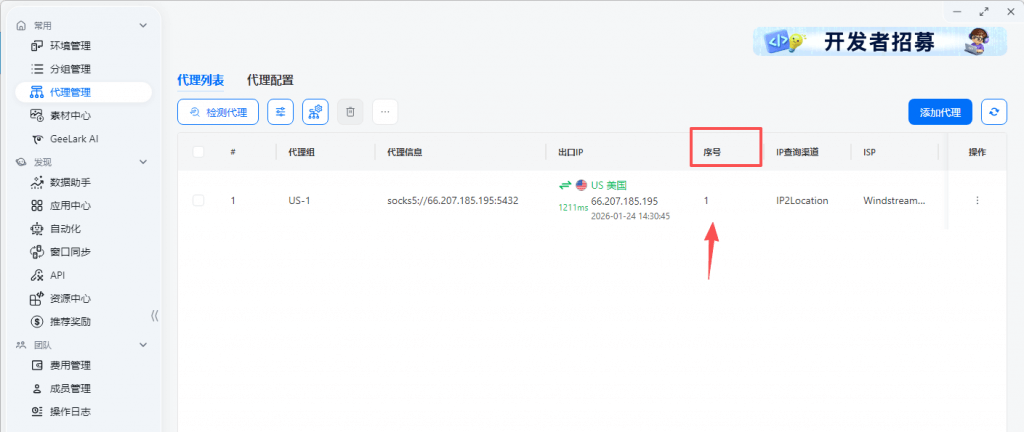Switch to the 代理配置 tab
Image resolution: width=1024 pixels, height=432 pixels.
(x=270, y=80)
